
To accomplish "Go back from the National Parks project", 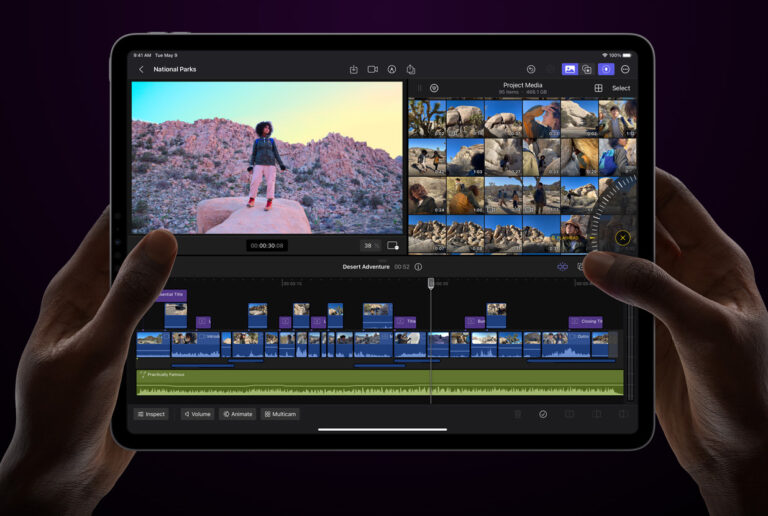I will [141, 69].
